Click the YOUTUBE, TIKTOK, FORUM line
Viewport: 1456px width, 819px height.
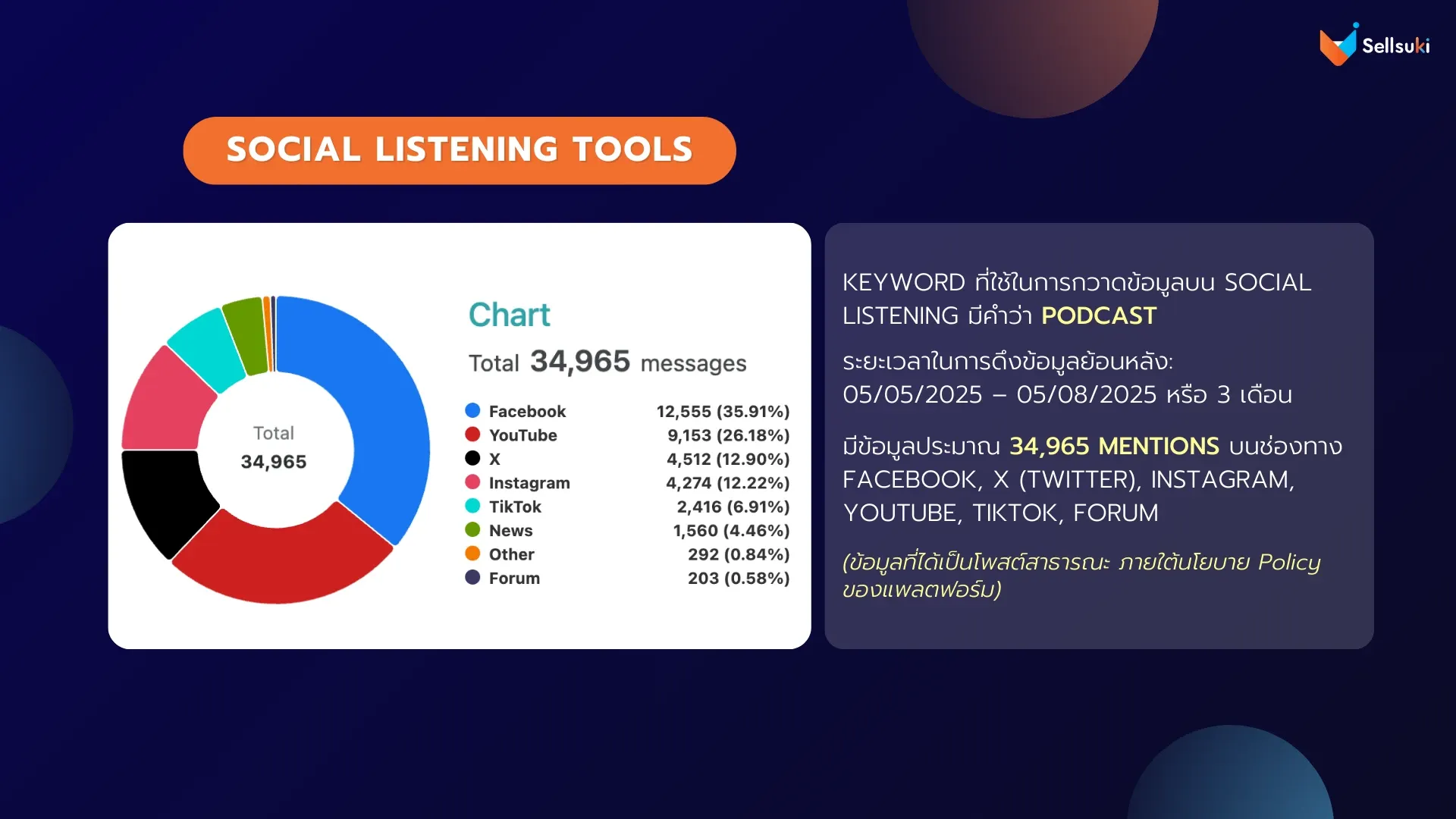coord(1000,513)
